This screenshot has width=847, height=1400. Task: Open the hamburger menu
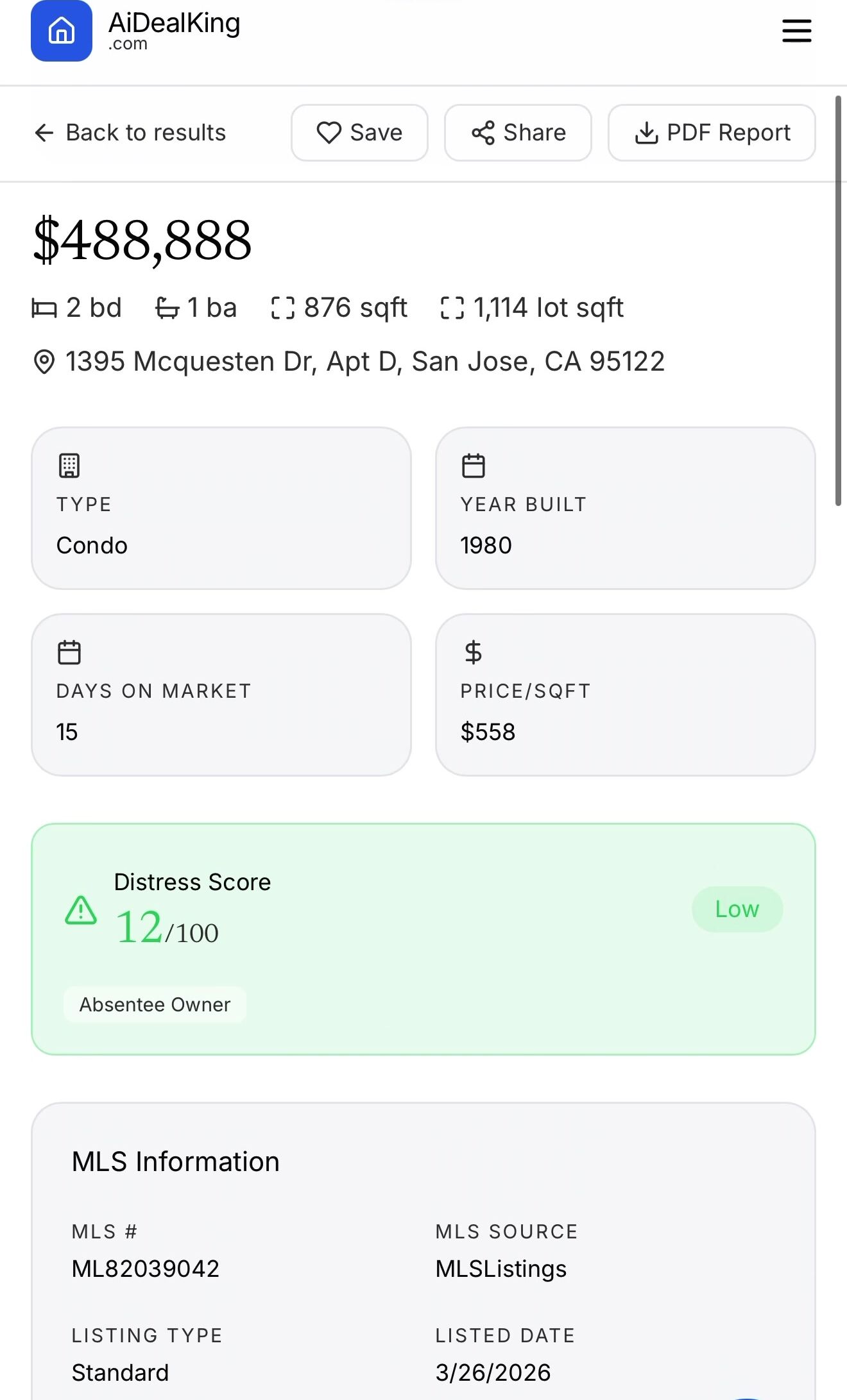tap(796, 31)
